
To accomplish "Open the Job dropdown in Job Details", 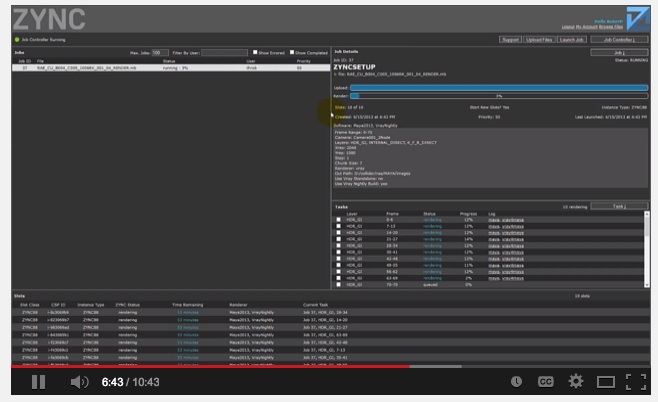I will tap(619, 52).
